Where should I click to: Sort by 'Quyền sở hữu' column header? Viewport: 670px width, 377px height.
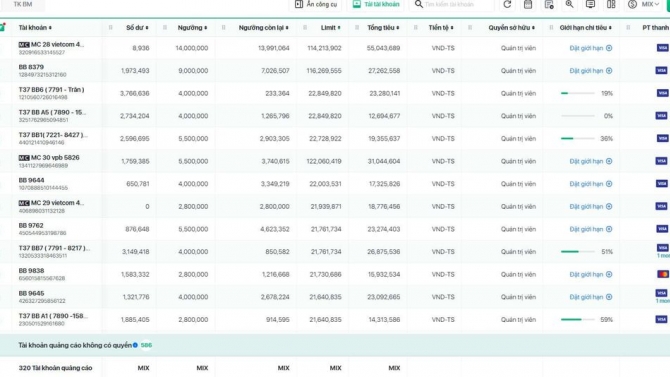click(x=511, y=28)
